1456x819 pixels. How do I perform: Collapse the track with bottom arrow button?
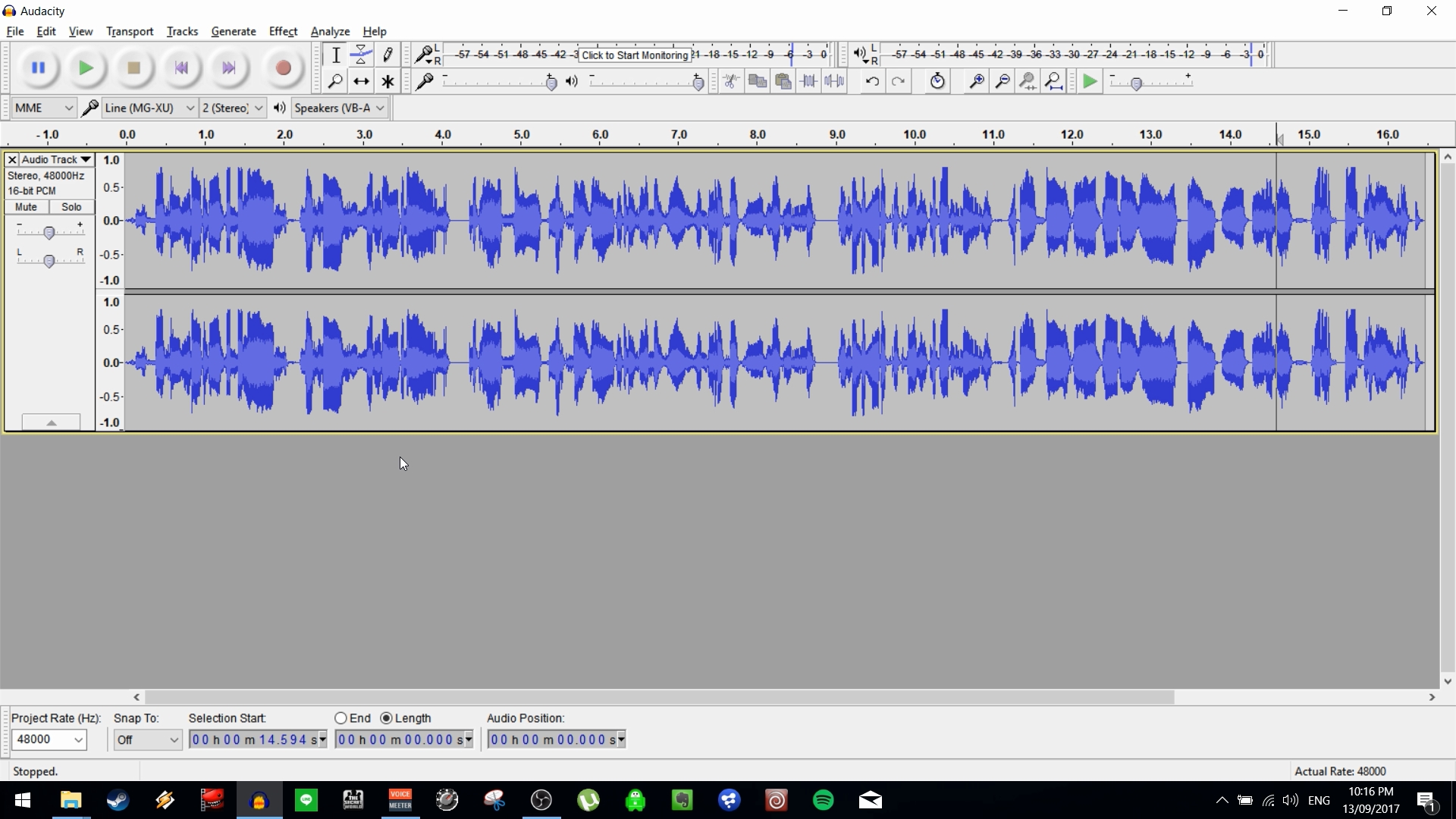pos(51,422)
